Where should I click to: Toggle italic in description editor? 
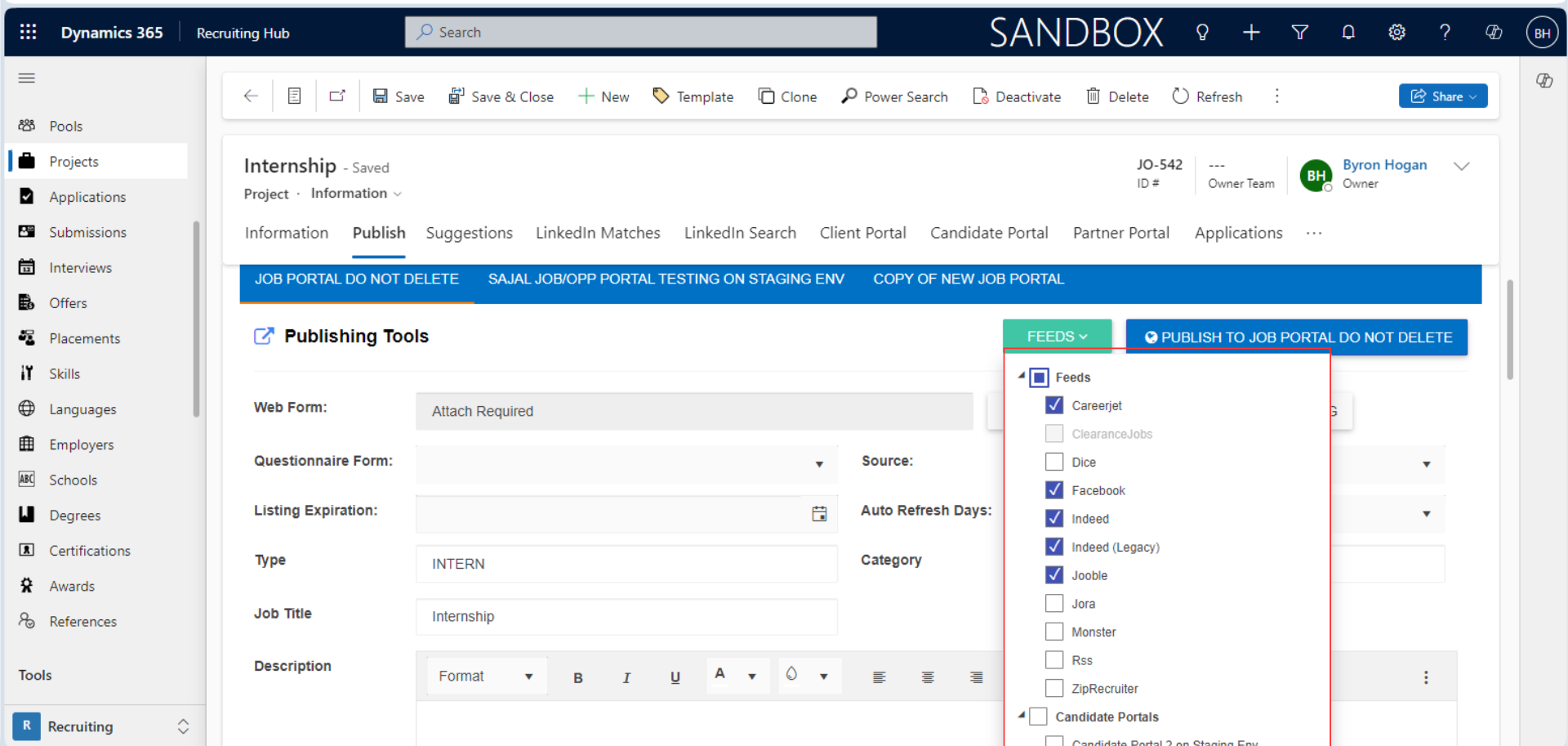tap(626, 677)
